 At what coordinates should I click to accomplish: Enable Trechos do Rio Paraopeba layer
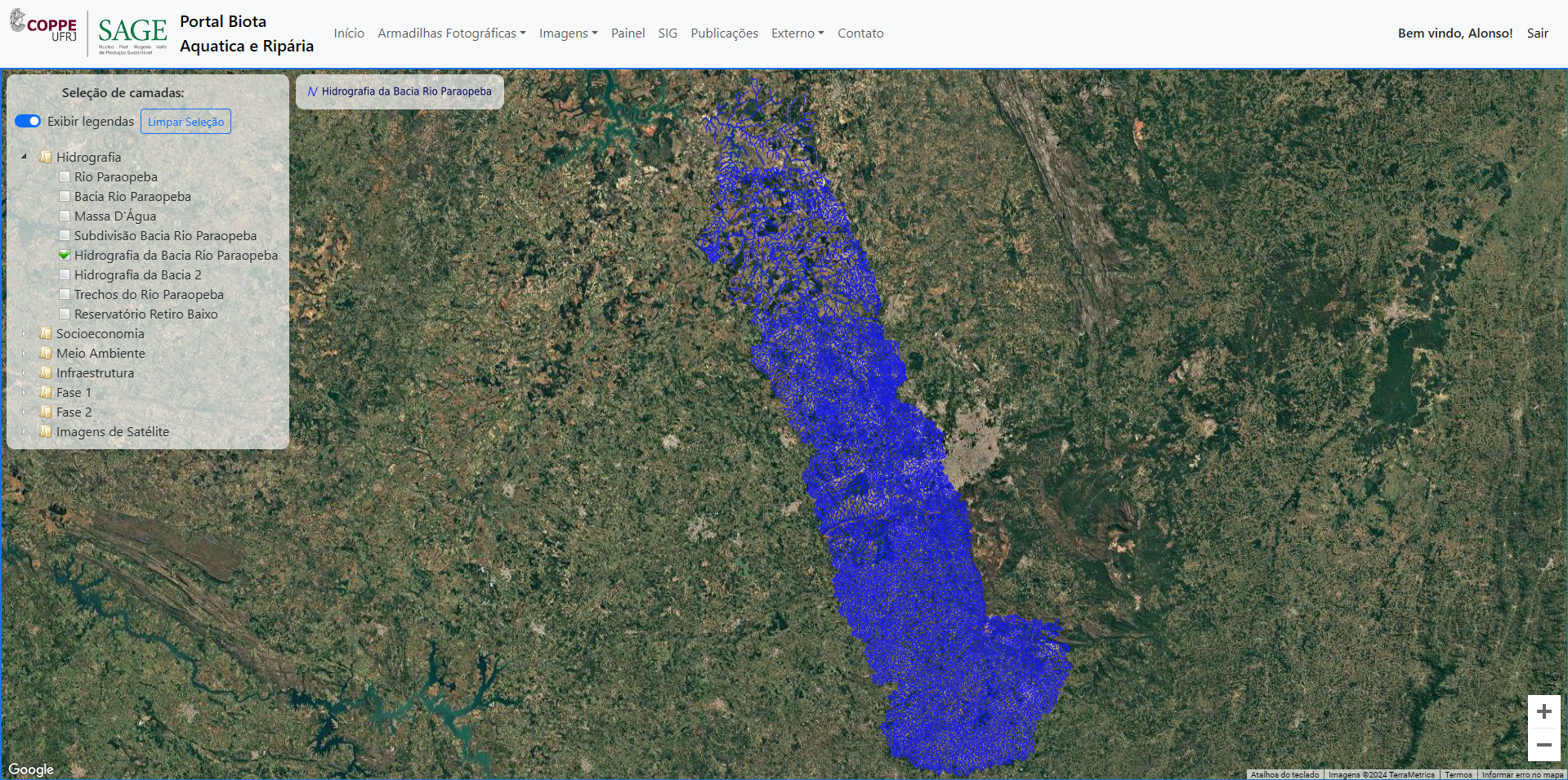coord(65,294)
